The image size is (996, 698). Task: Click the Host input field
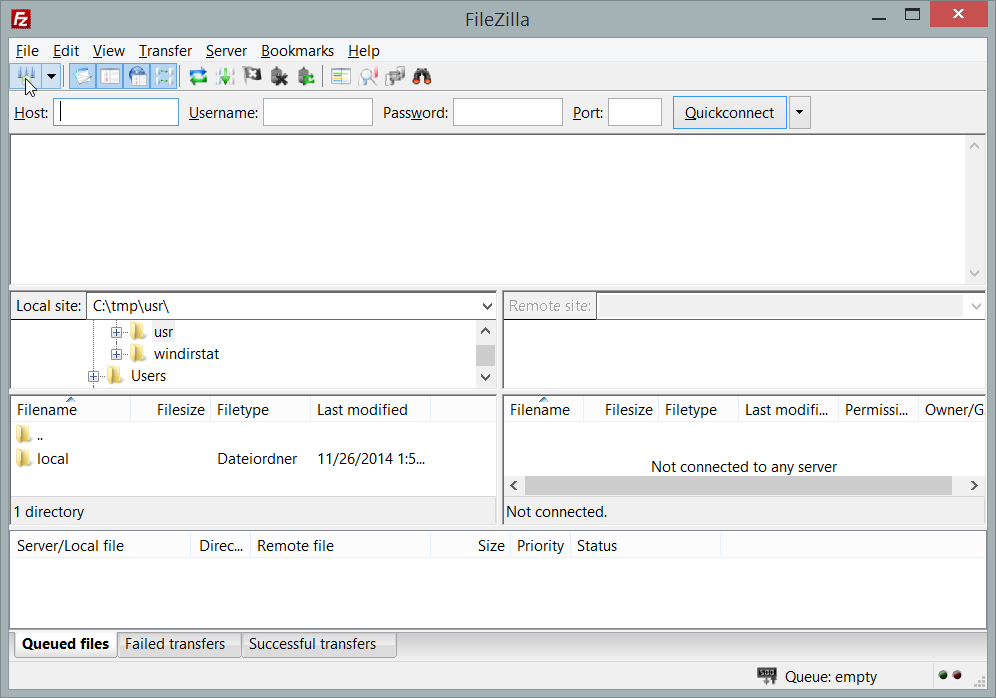(x=116, y=113)
